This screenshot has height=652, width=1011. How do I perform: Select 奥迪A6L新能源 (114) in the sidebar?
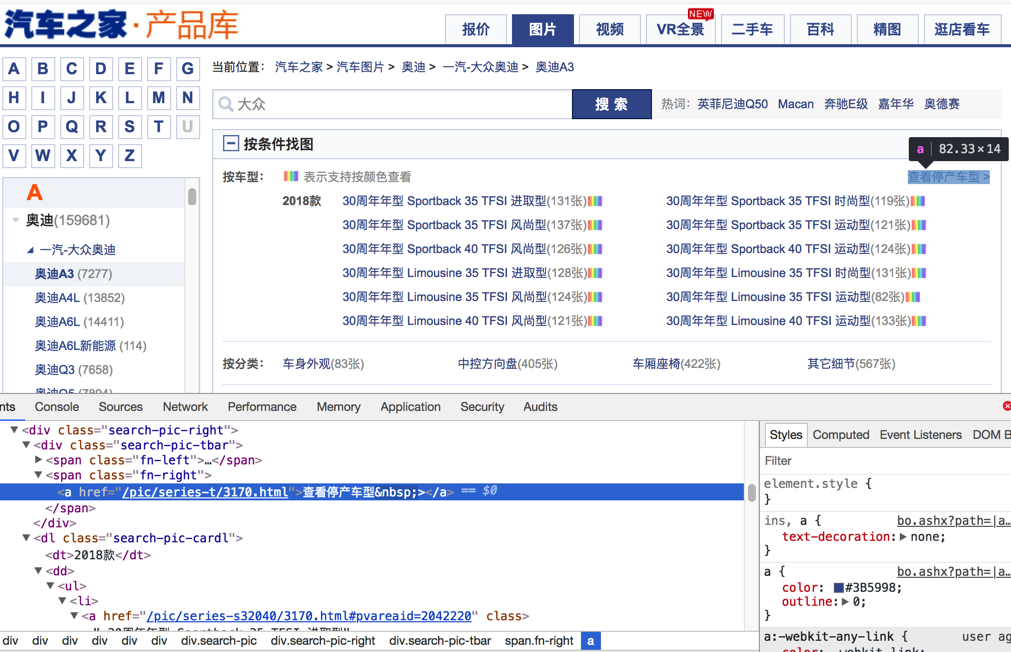(90, 346)
